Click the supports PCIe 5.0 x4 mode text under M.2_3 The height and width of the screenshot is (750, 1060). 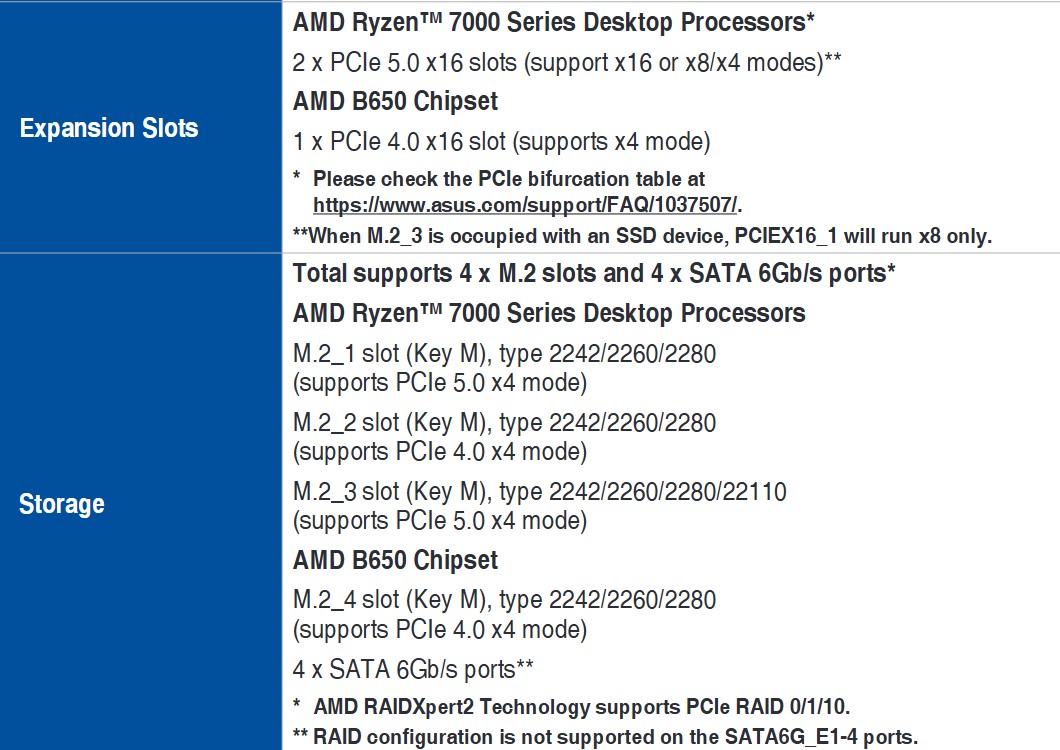click(440, 521)
